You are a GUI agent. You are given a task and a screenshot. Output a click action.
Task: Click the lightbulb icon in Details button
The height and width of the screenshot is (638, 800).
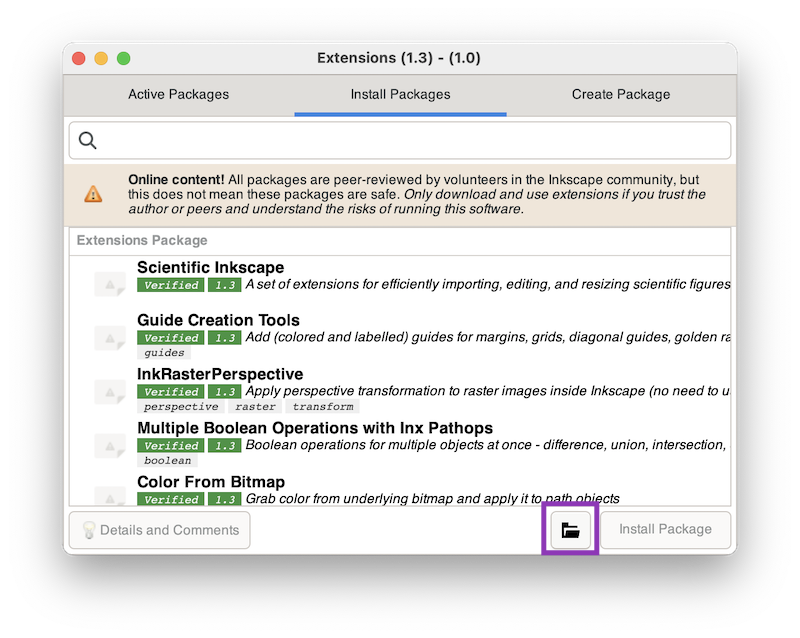(88, 530)
